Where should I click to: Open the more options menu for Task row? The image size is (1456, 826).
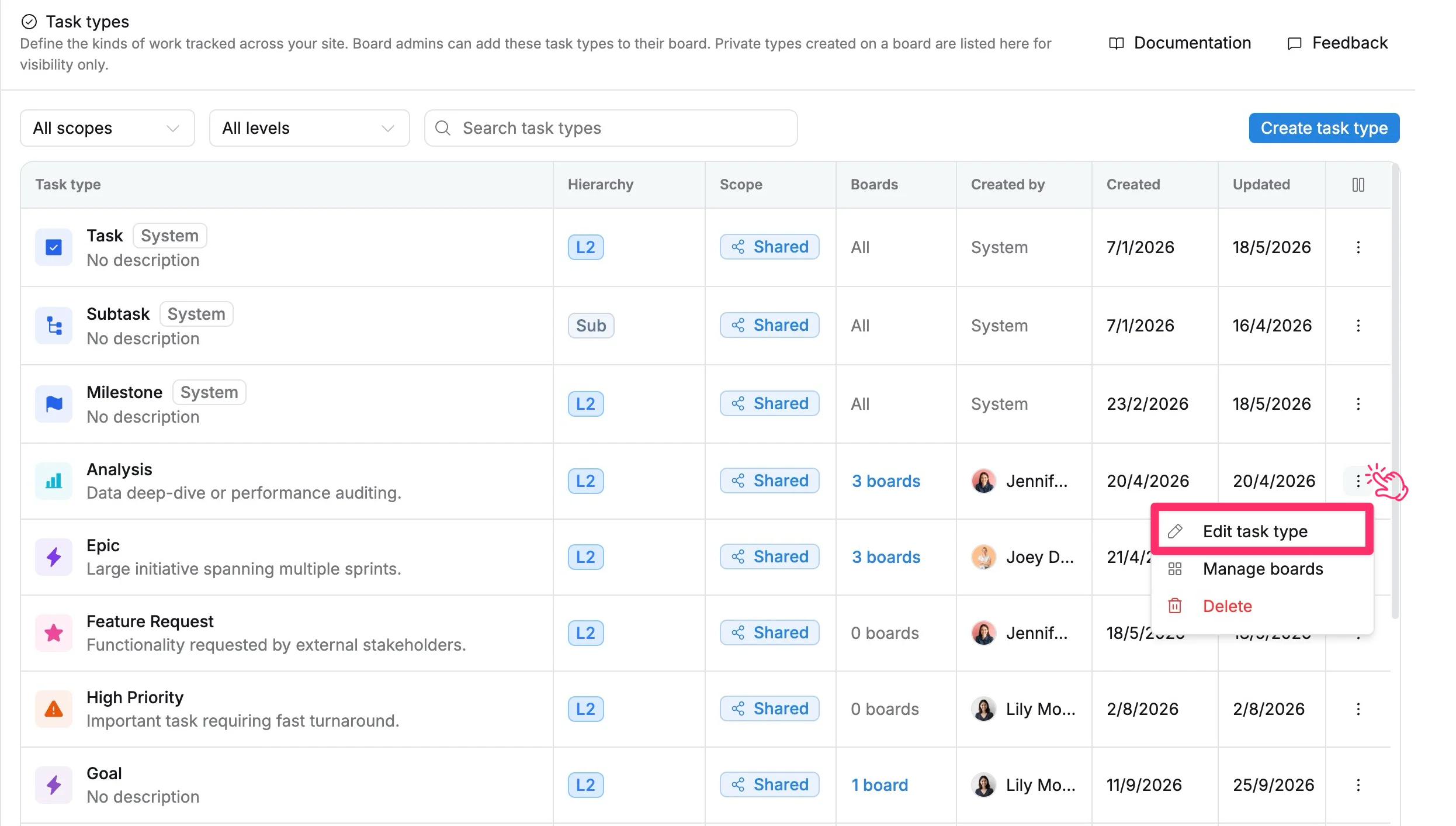coord(1358,247)
